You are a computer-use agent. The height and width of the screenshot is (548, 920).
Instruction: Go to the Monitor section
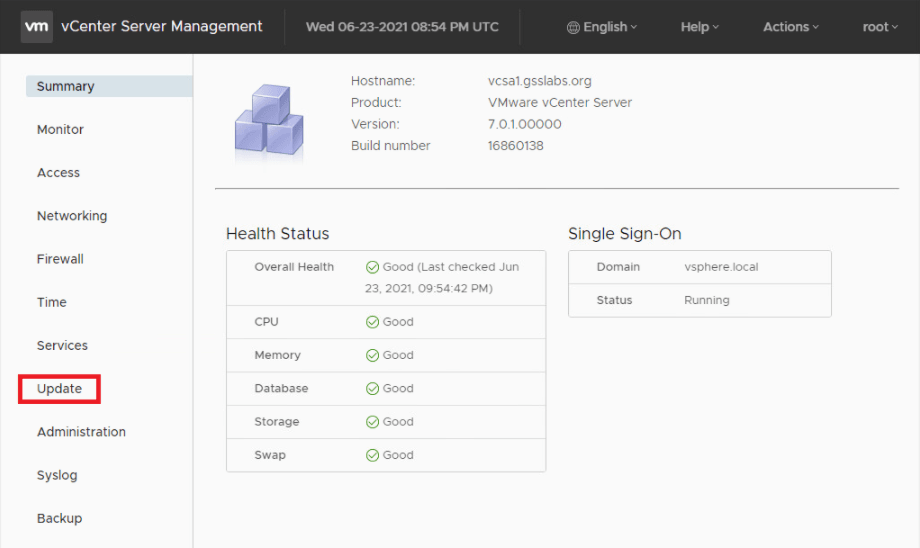(x=60, y=129)
